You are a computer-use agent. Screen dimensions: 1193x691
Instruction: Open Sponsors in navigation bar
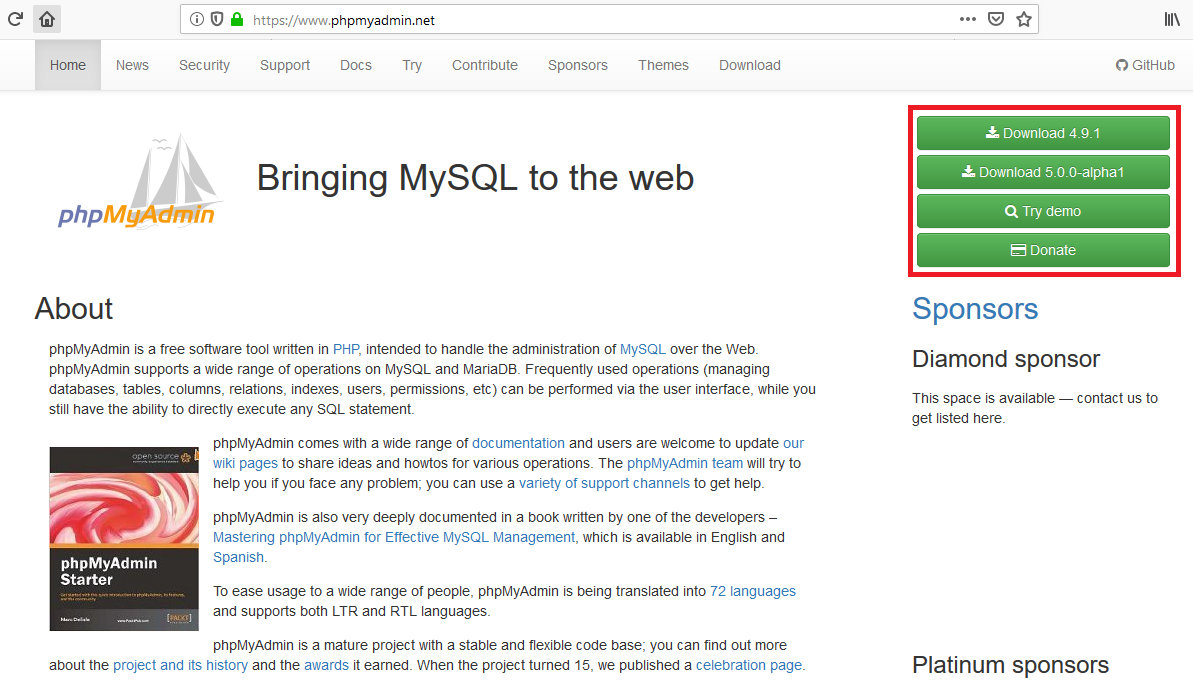tap(578, 65)
